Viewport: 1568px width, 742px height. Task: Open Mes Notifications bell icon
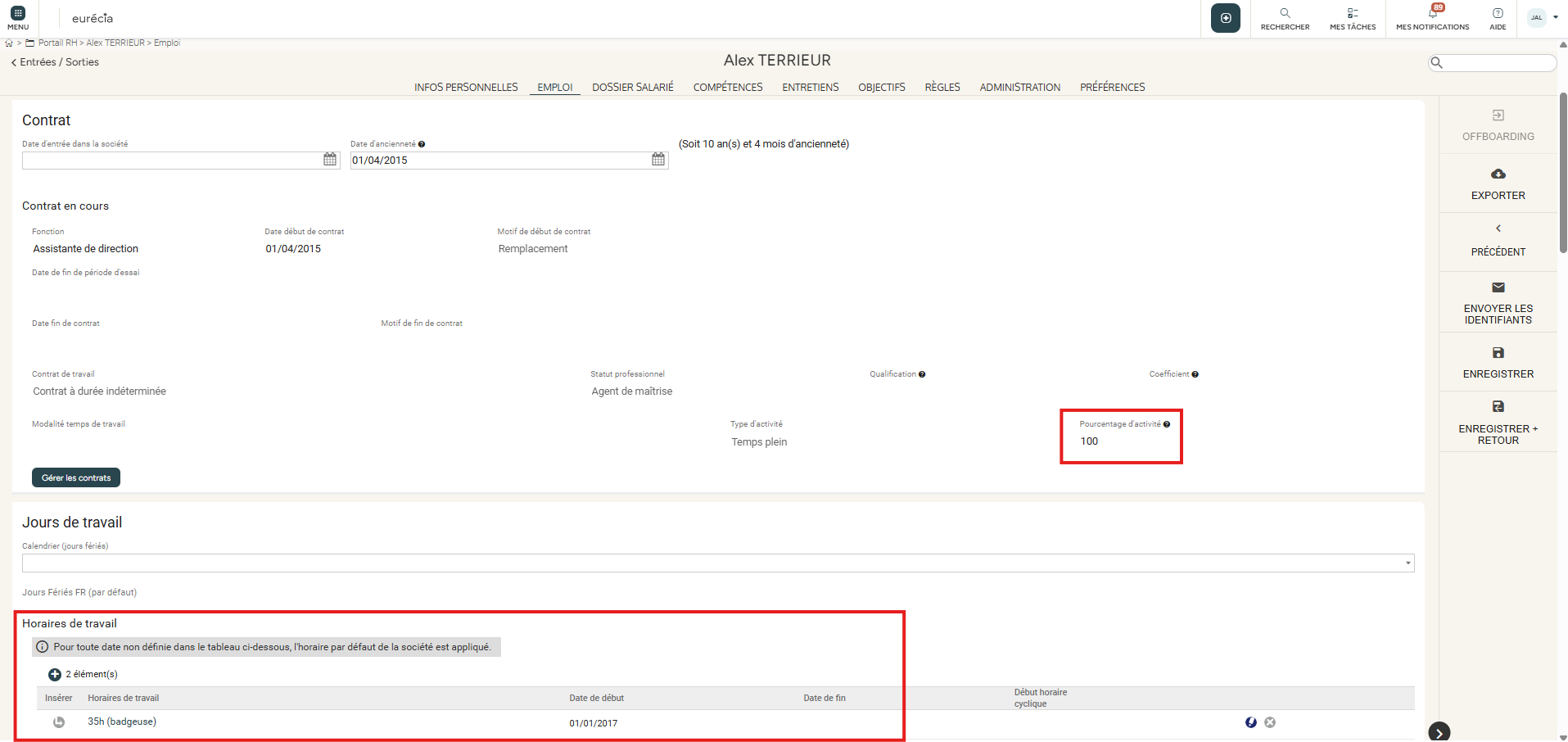(1432, 14)
